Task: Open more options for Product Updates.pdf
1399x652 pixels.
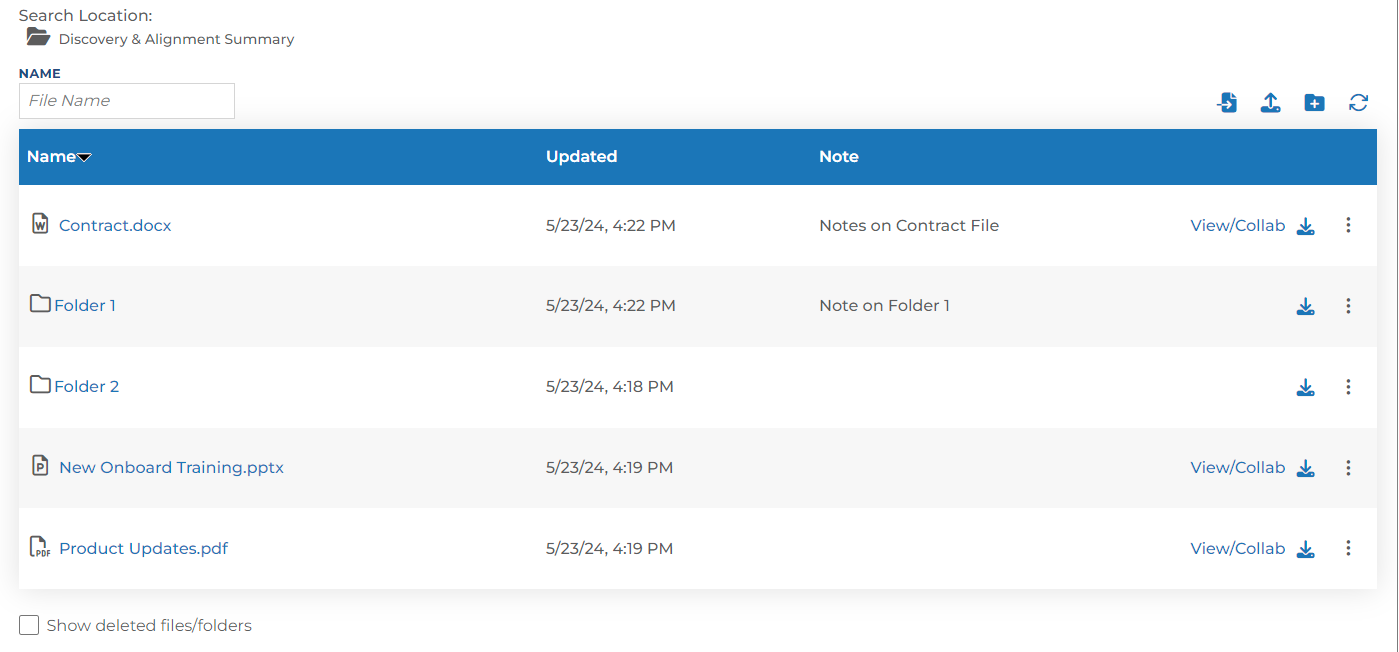Action: (1348, 548)
